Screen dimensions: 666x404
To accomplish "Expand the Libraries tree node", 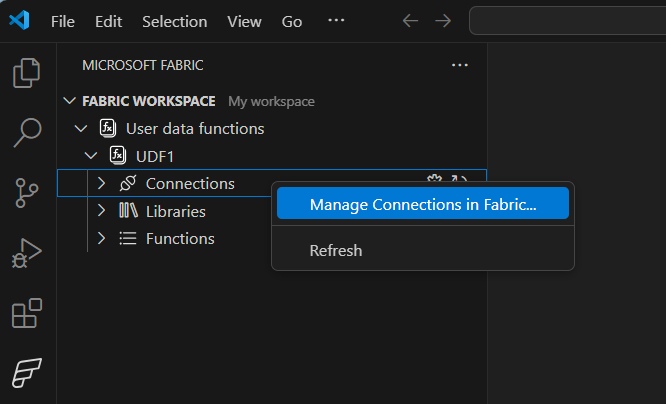I will pos(101,211).
